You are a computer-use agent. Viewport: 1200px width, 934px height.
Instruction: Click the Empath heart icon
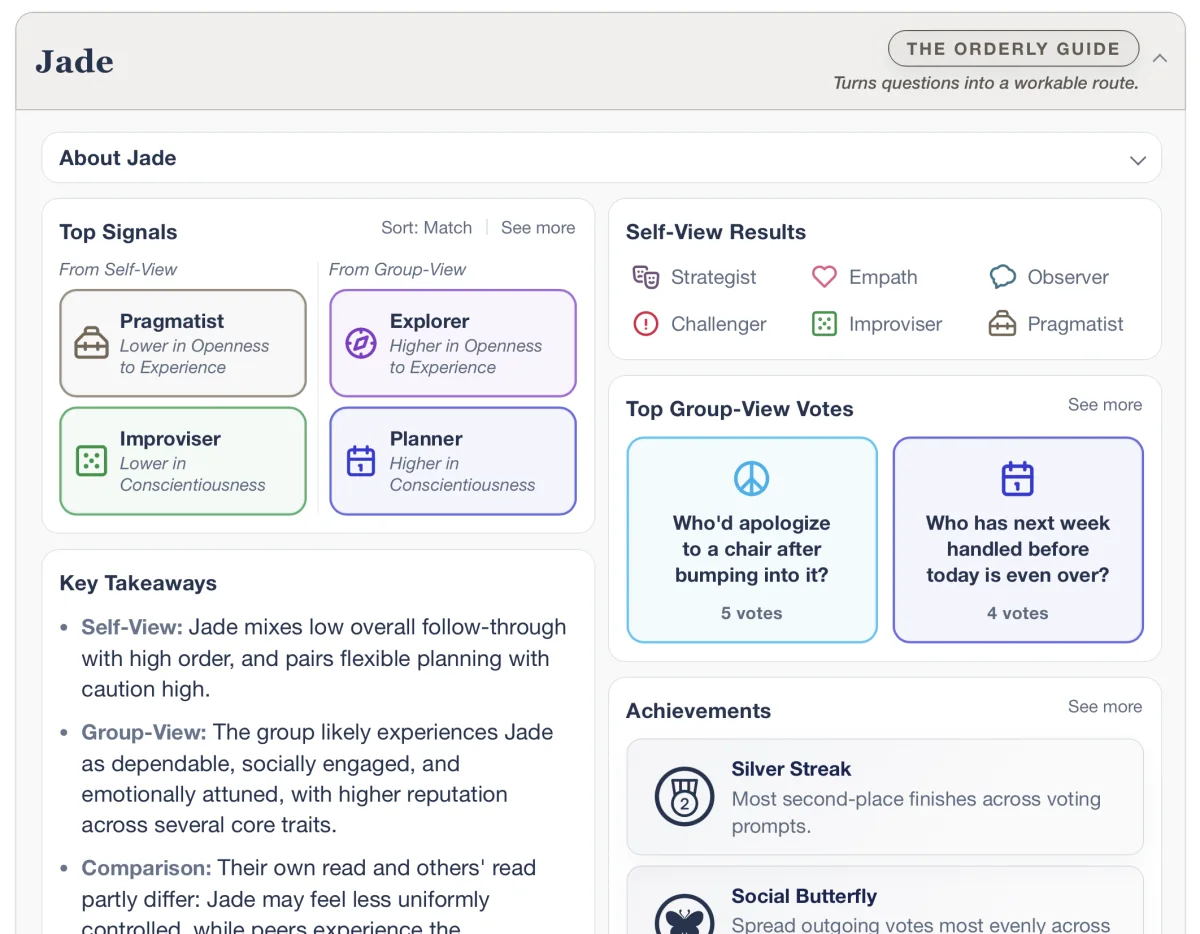coord(824,277)
